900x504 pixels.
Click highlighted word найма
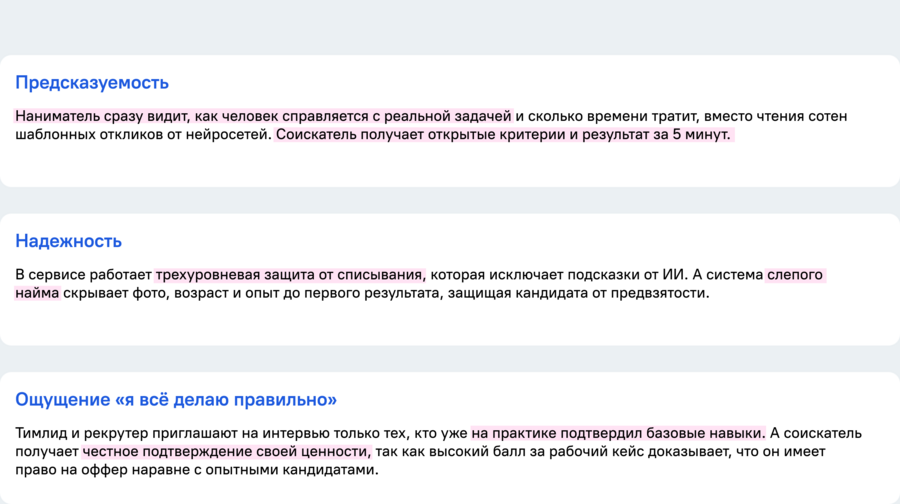point(37,293)
